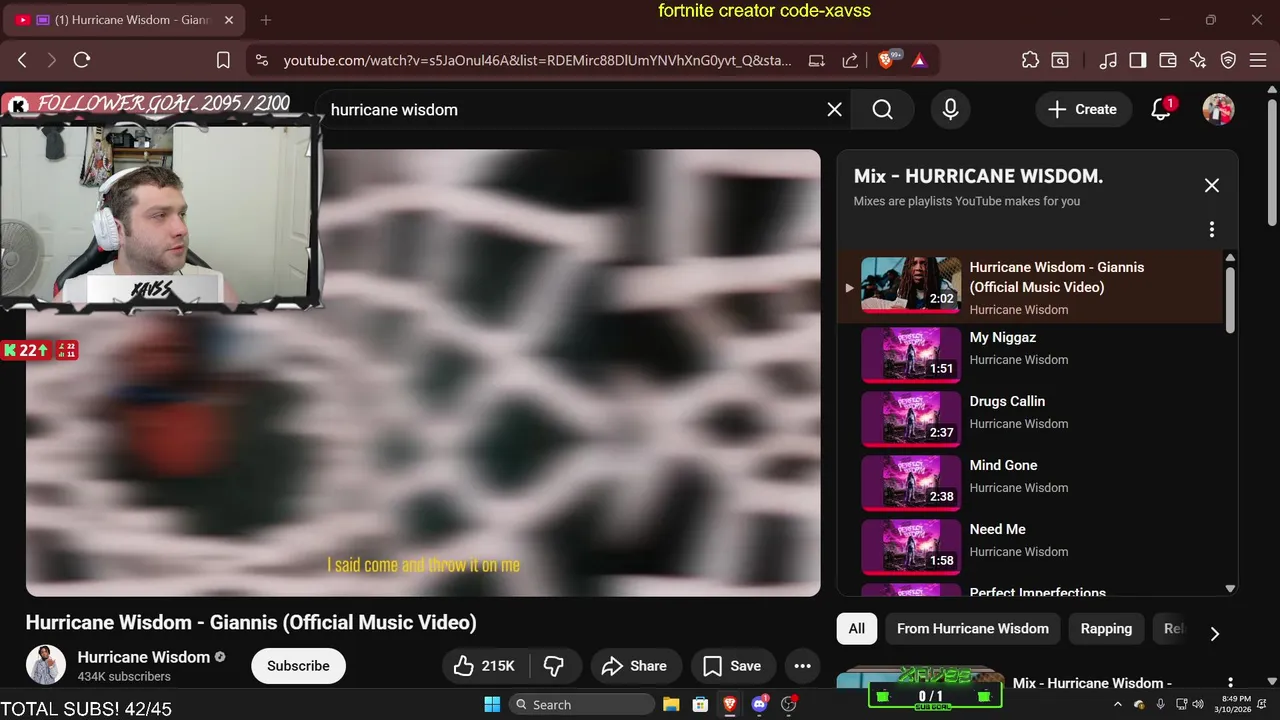Open Brave browser taskbar icon
Screen dimensions: 1280x720
tap(730, 704)
